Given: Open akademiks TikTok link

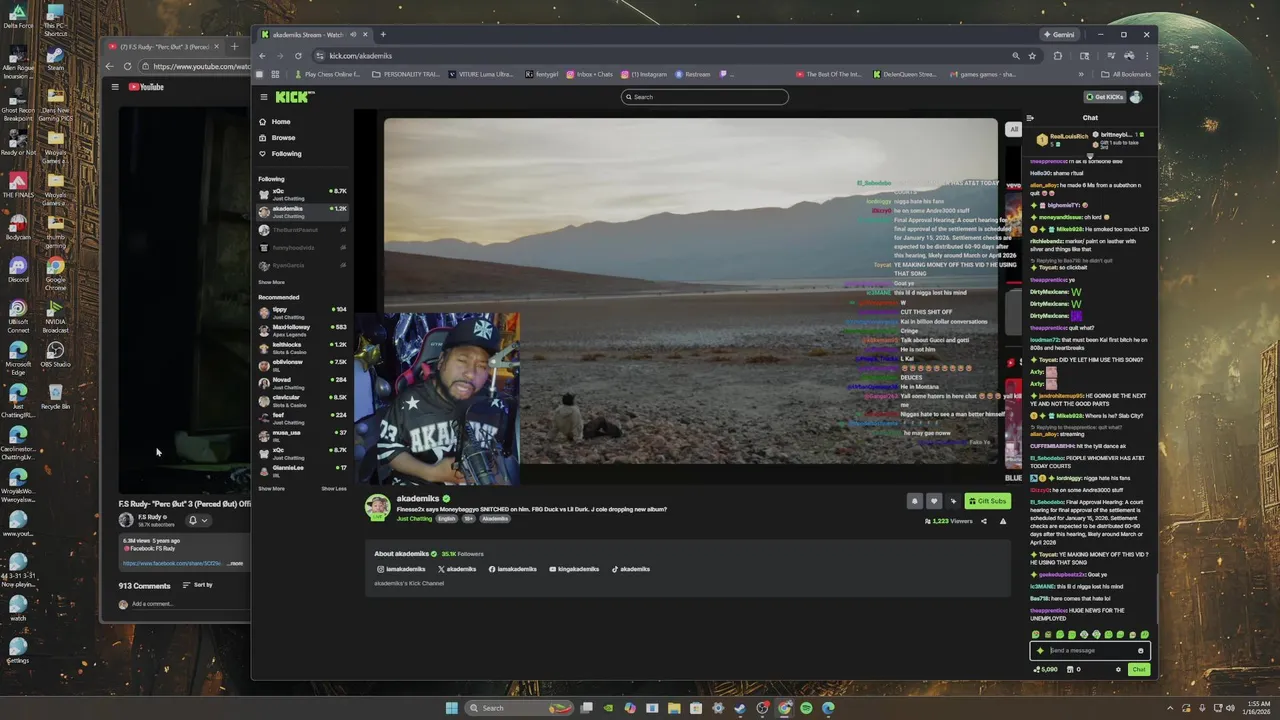Looking at the screenshot, I should click(631, 569).
